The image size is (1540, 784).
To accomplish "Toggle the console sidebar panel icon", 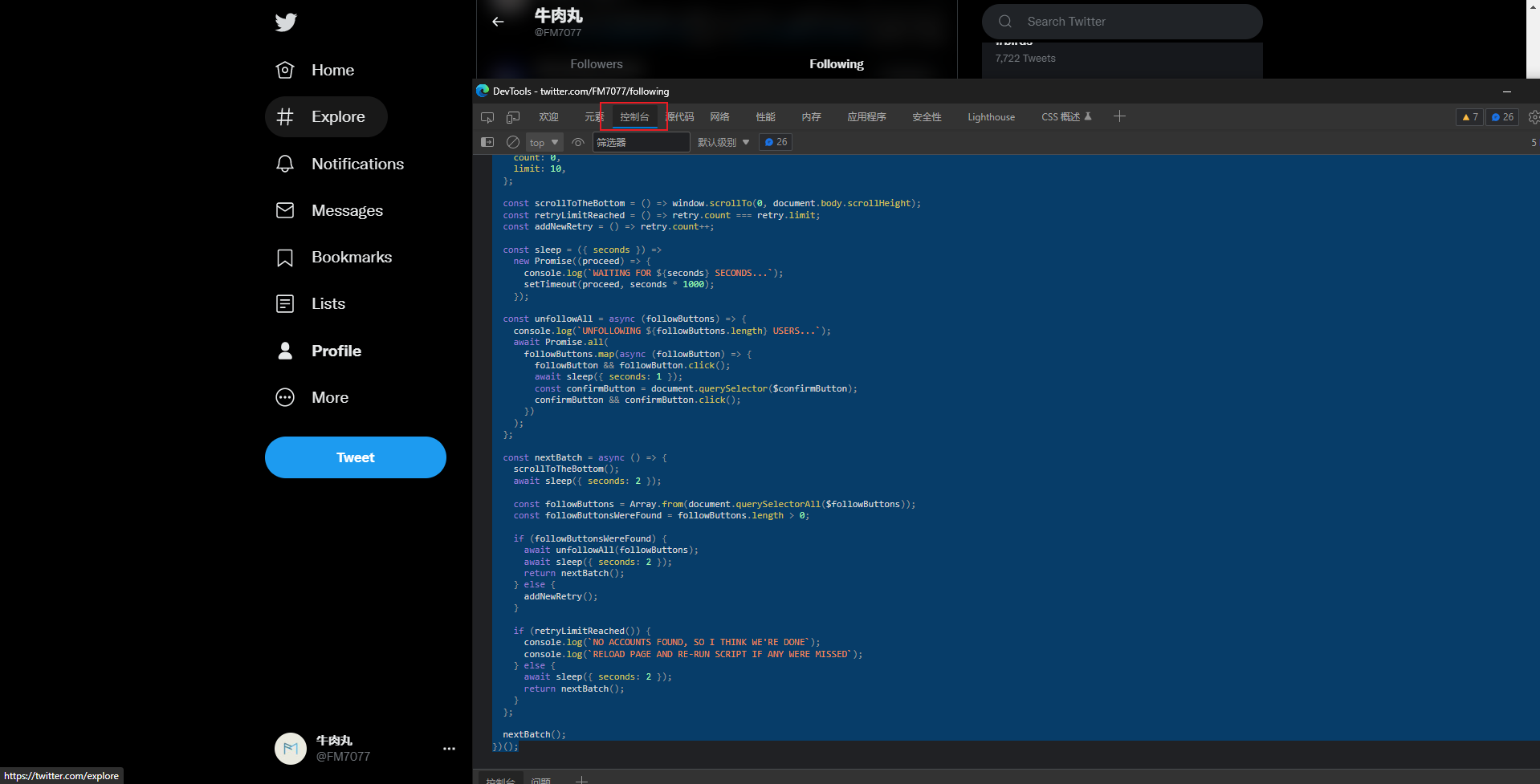I will (x=487, y=142).
